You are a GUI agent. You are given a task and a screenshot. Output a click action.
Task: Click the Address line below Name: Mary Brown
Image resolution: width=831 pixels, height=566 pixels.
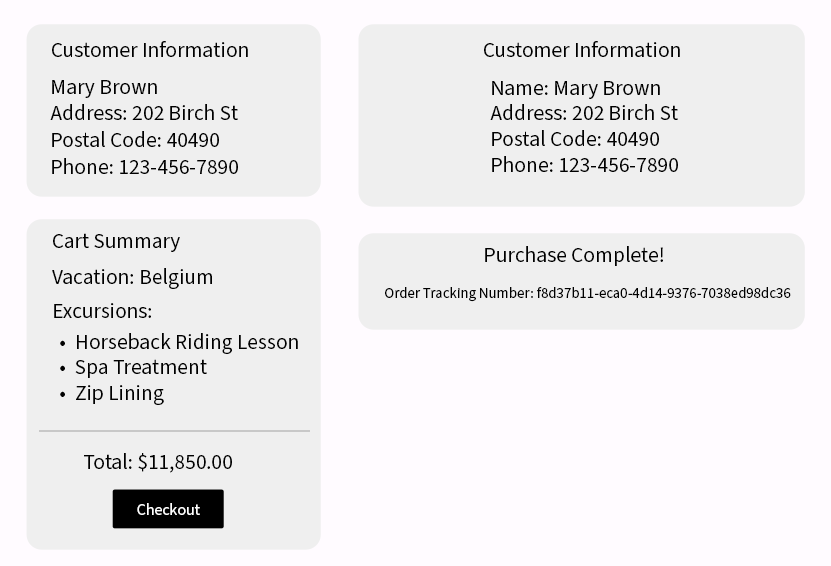[x=583, y=113]
